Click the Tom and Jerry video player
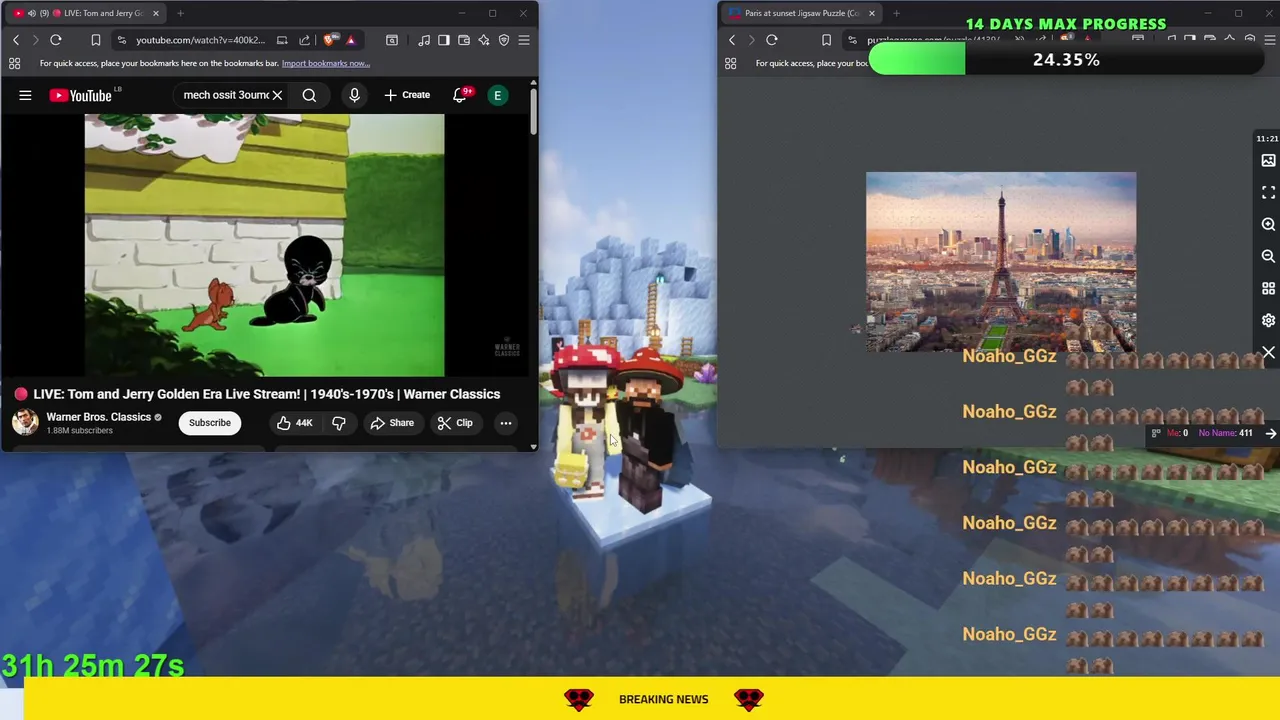This screenshot has height=720, width=1280. click(264, 245)
